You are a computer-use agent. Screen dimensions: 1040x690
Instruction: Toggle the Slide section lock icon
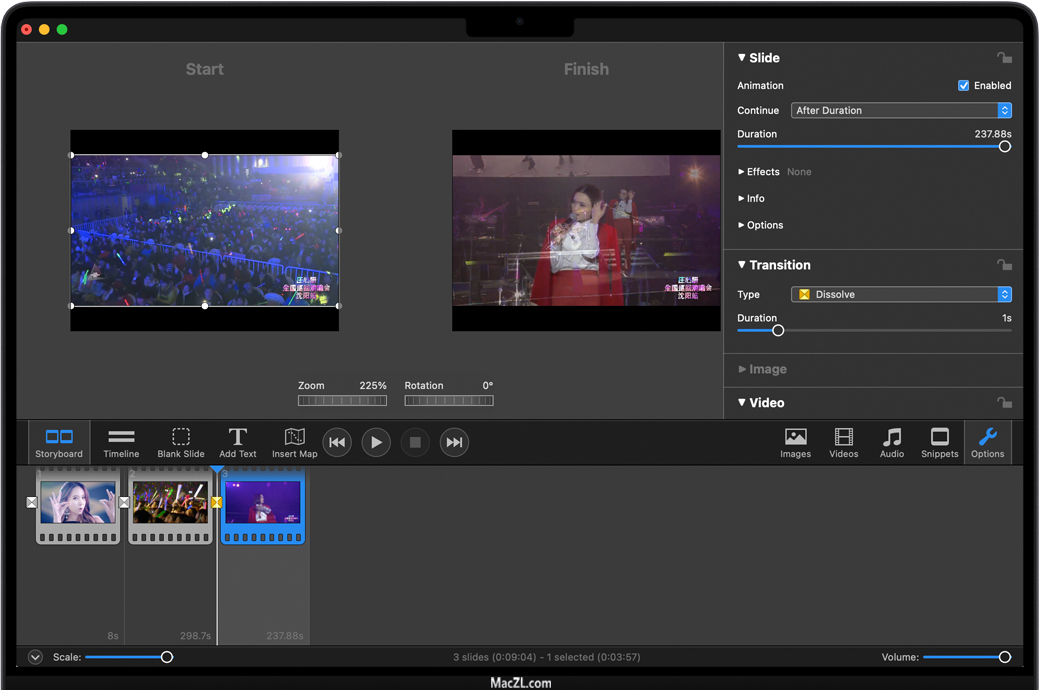point(1004,58)
